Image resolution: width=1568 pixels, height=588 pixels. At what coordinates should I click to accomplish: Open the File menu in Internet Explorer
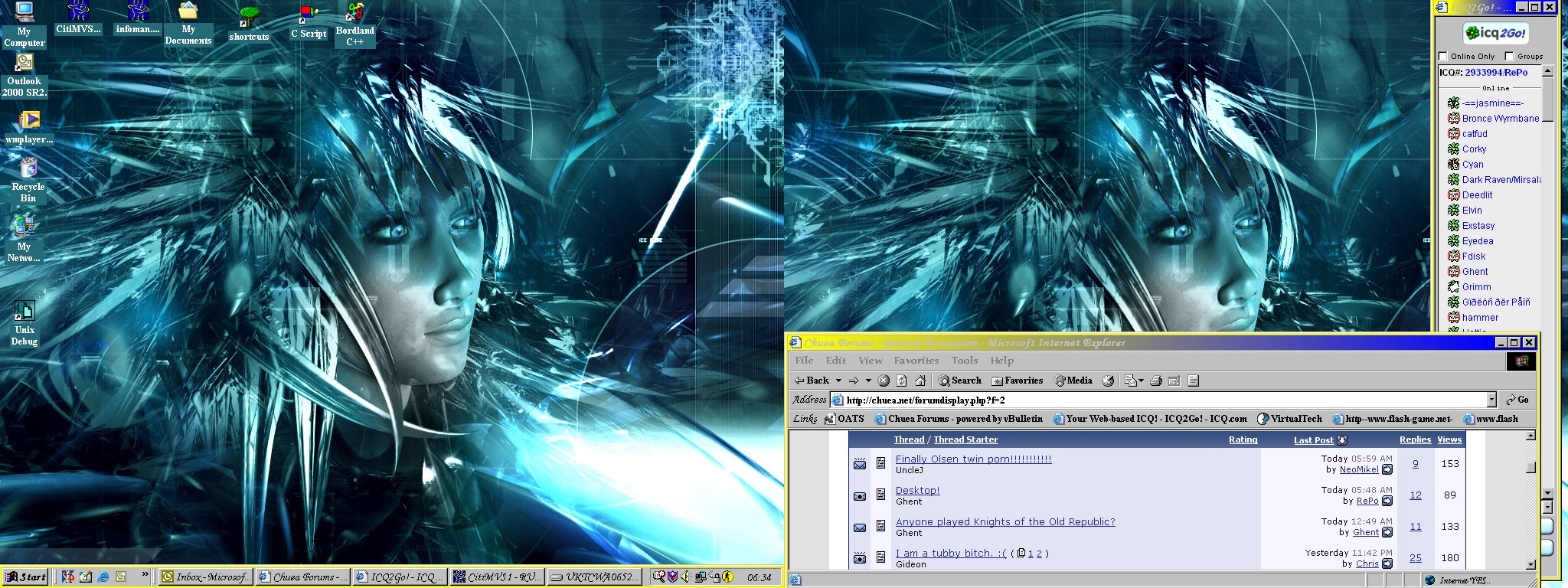(x=804, y=361)
